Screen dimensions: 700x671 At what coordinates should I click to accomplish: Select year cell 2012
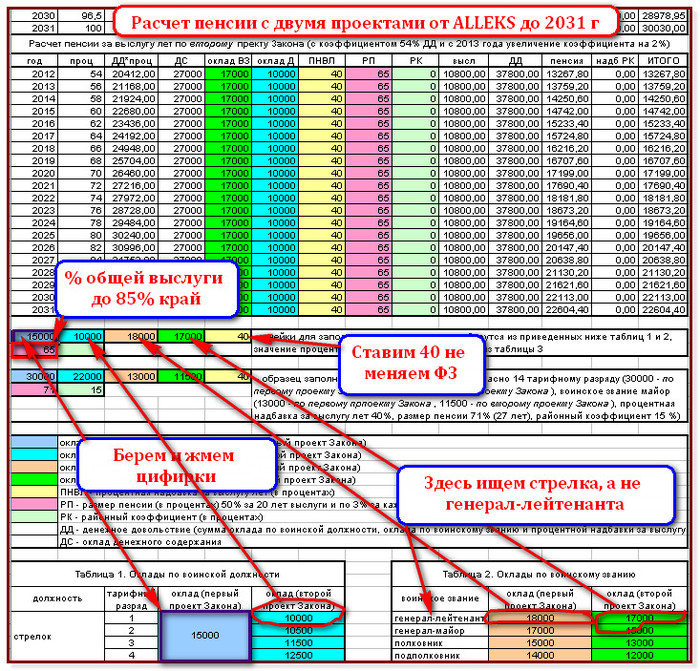(34, 74)
